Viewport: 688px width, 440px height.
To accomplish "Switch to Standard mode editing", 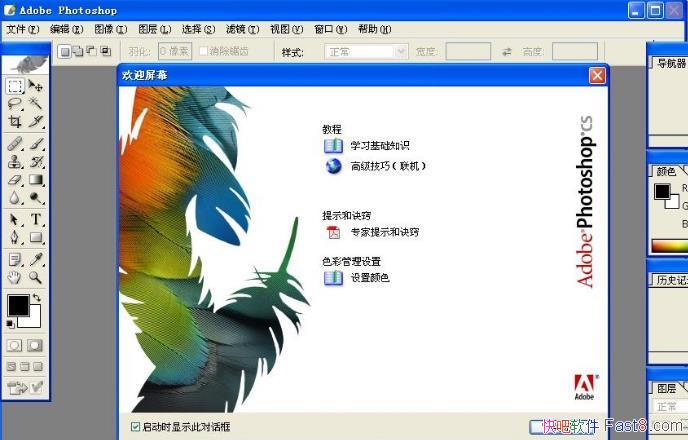I will click(x=14, y=345).
